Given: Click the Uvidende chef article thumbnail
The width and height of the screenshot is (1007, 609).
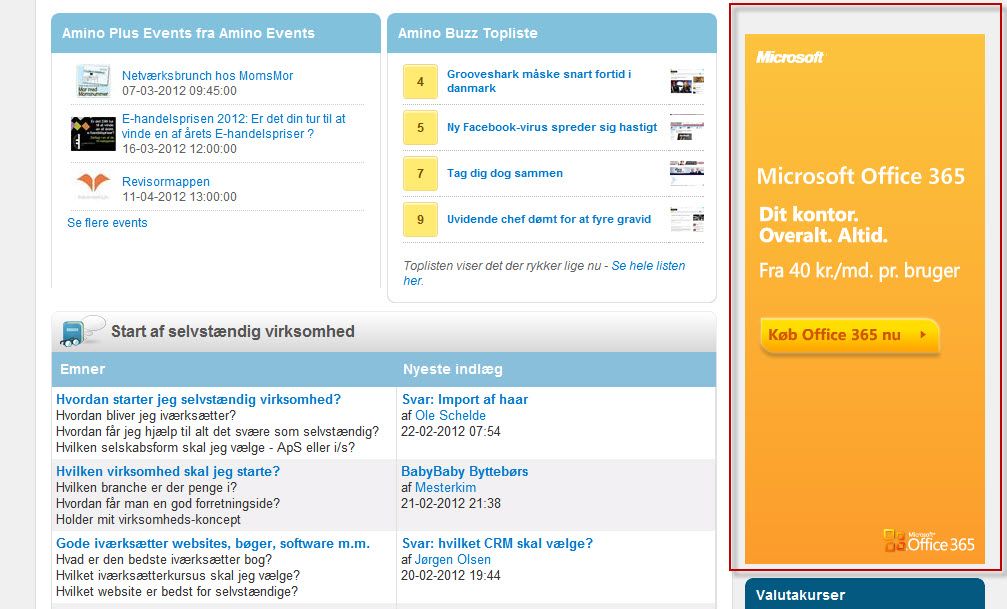Looking at the screenshot, I should click(687, 220).
